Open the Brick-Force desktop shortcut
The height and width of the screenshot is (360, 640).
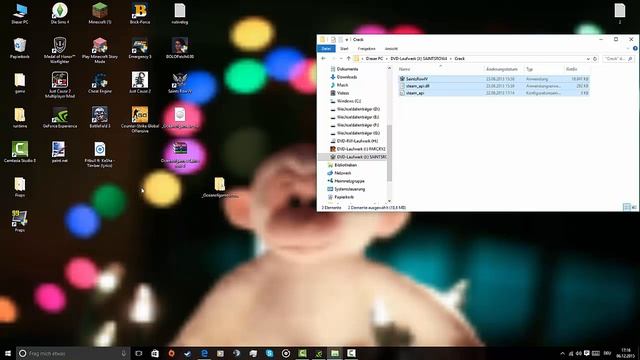tap(140, 13)
